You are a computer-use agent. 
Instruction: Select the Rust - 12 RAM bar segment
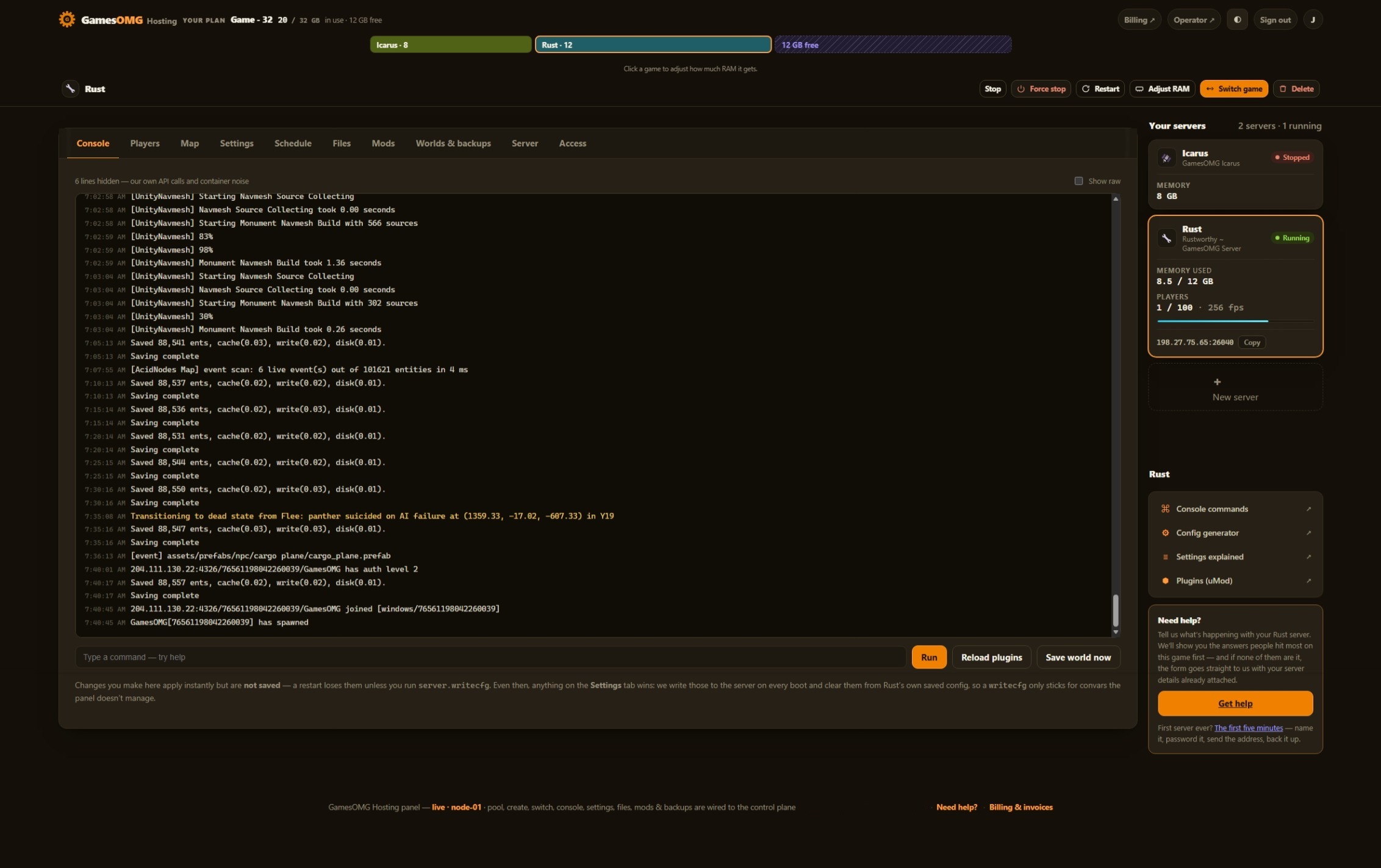pos(653,45)
